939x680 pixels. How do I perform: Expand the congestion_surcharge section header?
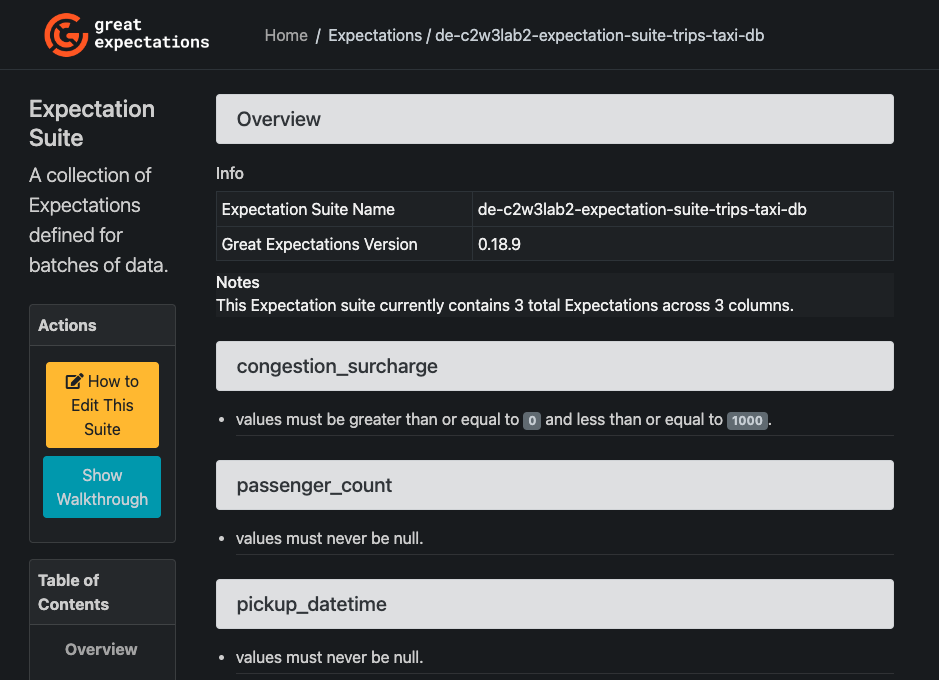coord(554,366)
